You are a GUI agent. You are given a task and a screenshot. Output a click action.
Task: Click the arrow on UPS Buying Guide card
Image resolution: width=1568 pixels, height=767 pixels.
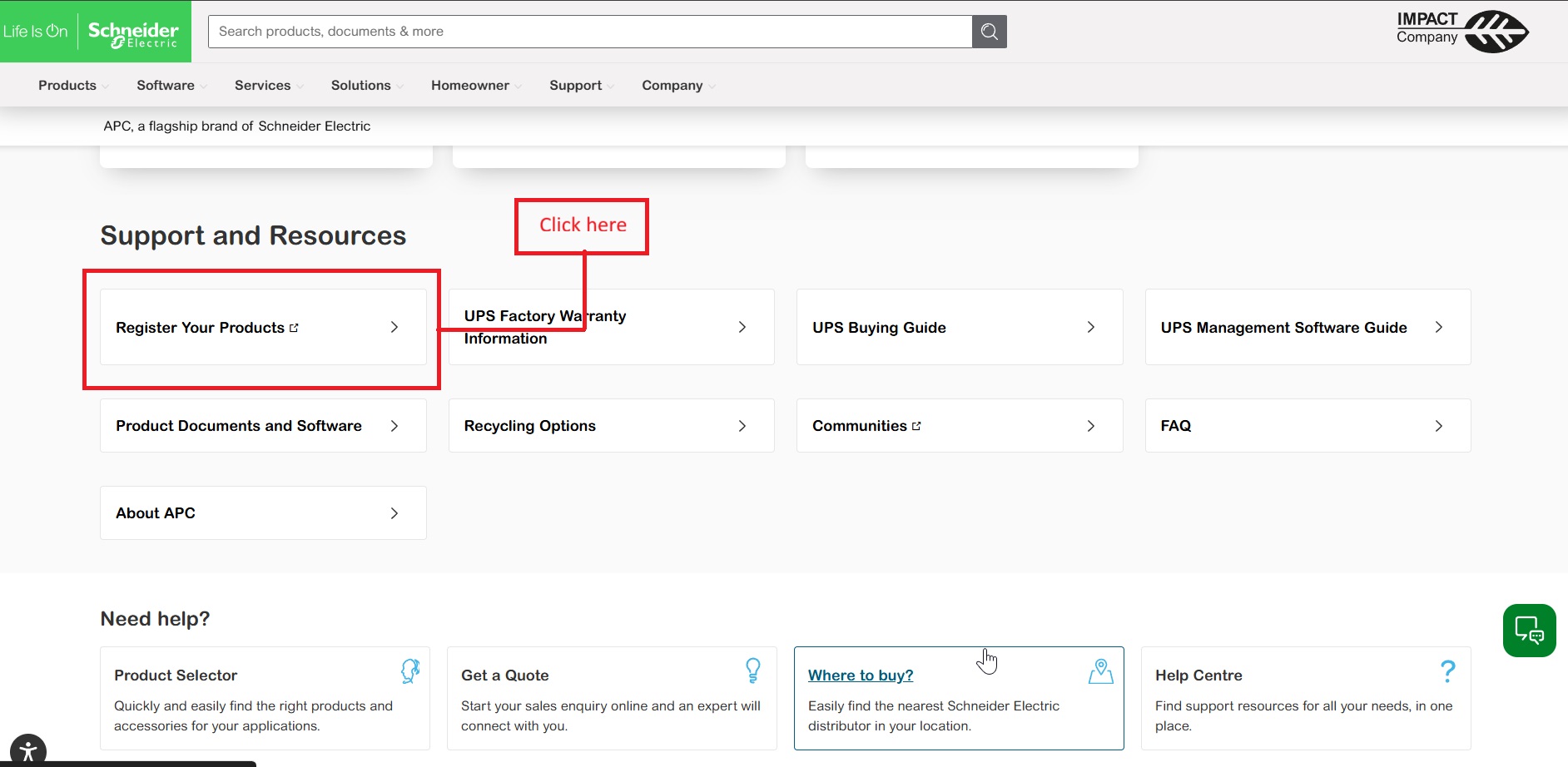click(1091, 328)
